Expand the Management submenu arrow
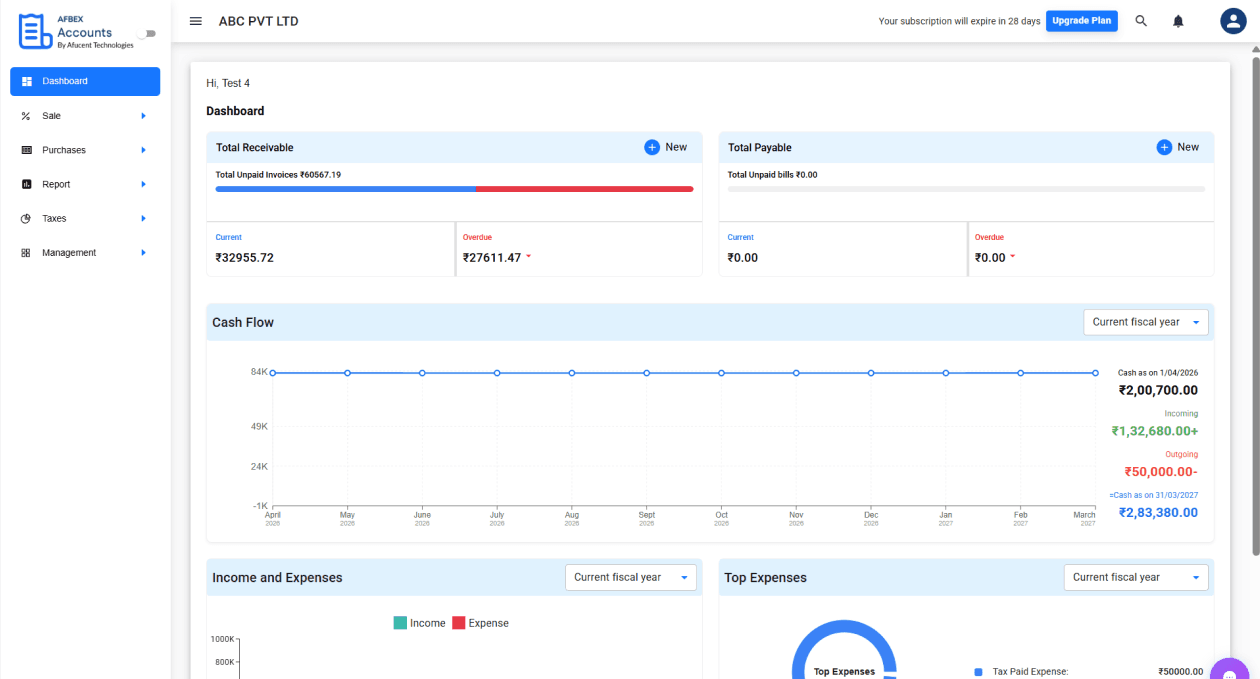1260x679 pixels. [143, 253]
